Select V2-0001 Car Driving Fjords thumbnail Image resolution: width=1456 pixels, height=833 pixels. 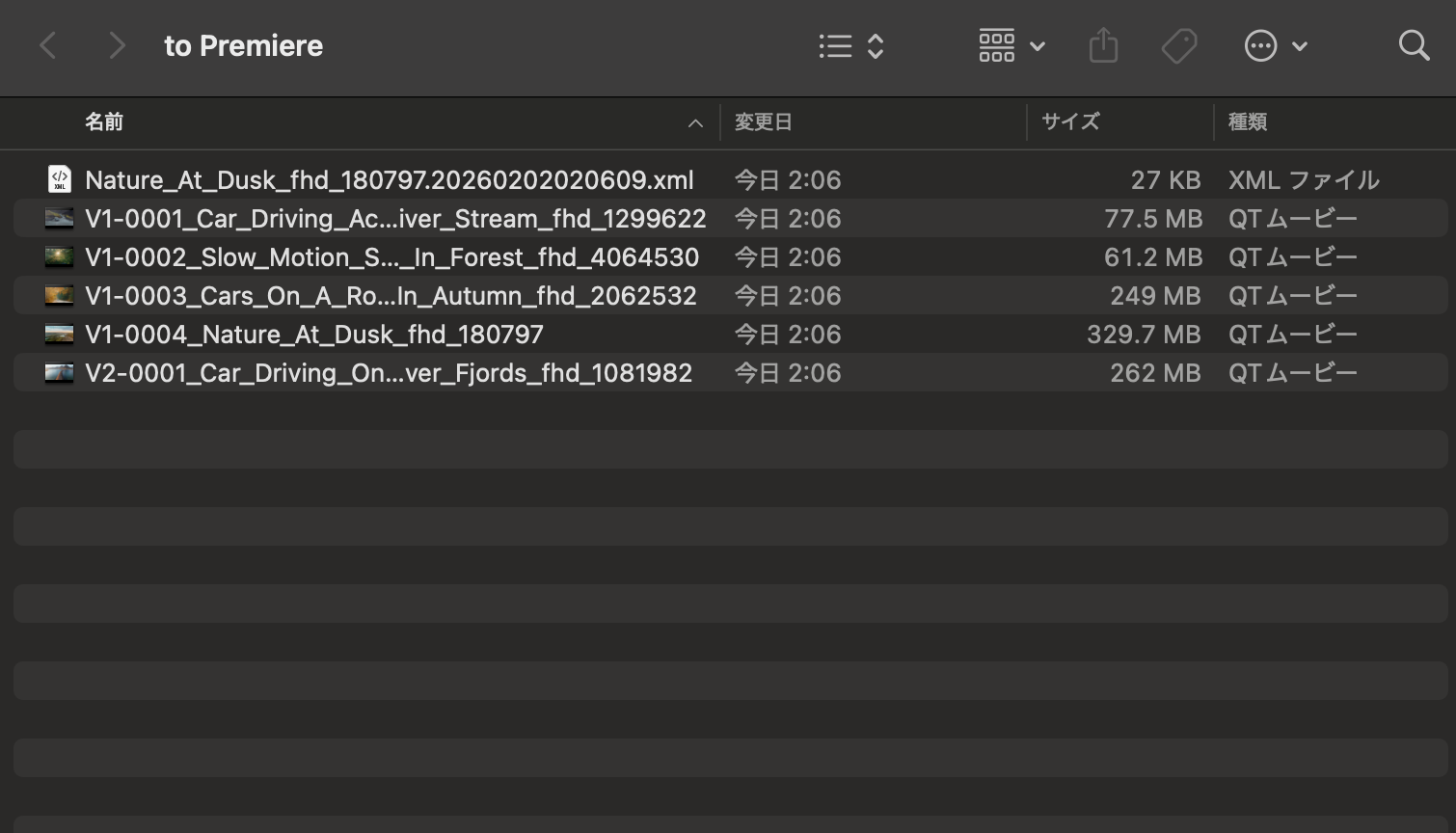60,373
